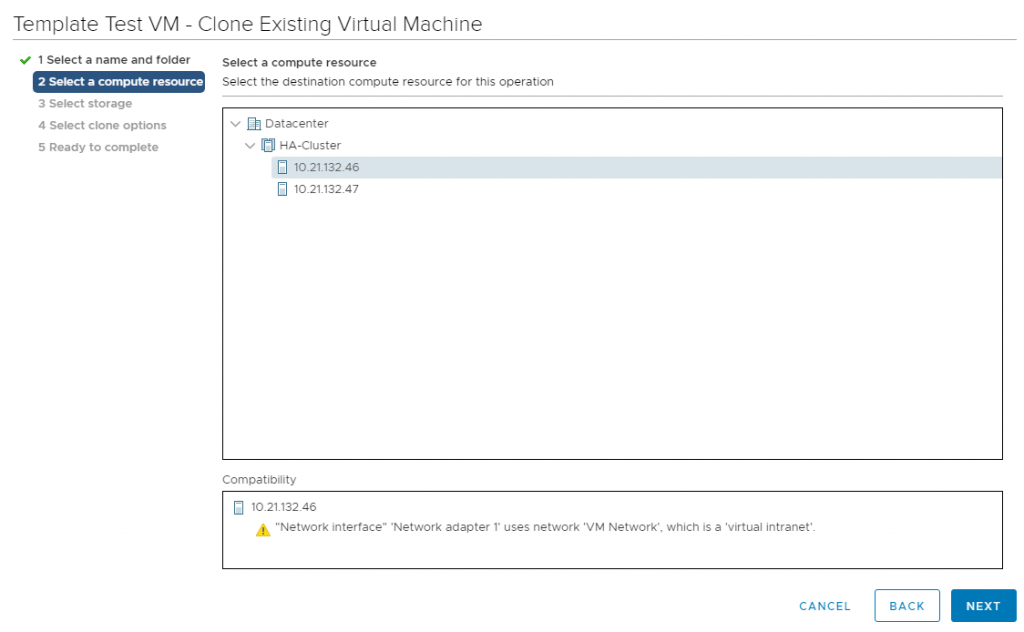Click the green checkmark beside step 1

point(23,60)
